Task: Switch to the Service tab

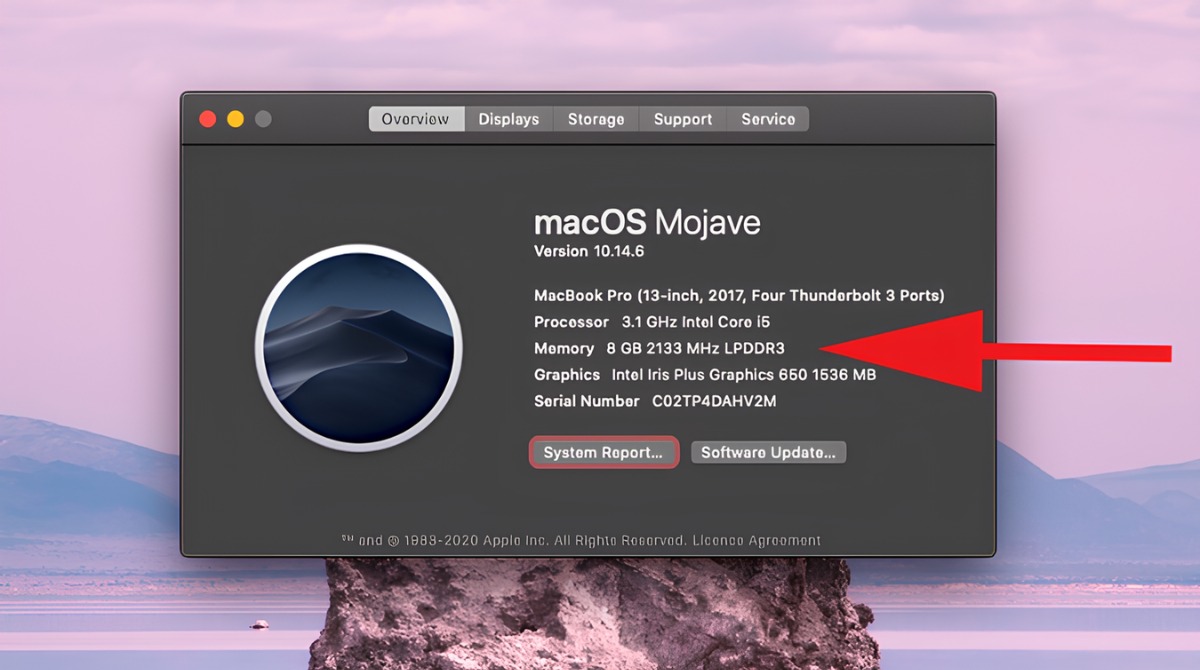Action: tap(767, 118)
